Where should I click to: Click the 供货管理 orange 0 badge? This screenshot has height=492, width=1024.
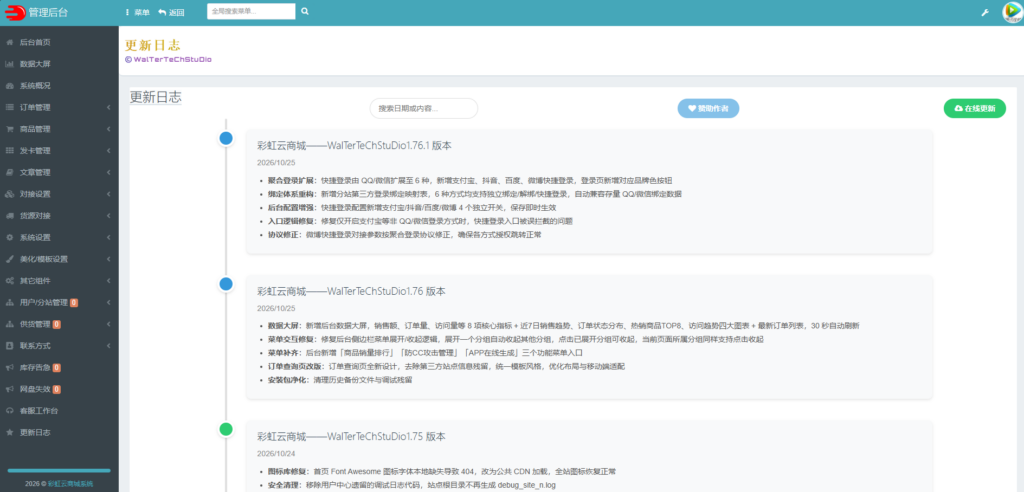pos(57,324)
